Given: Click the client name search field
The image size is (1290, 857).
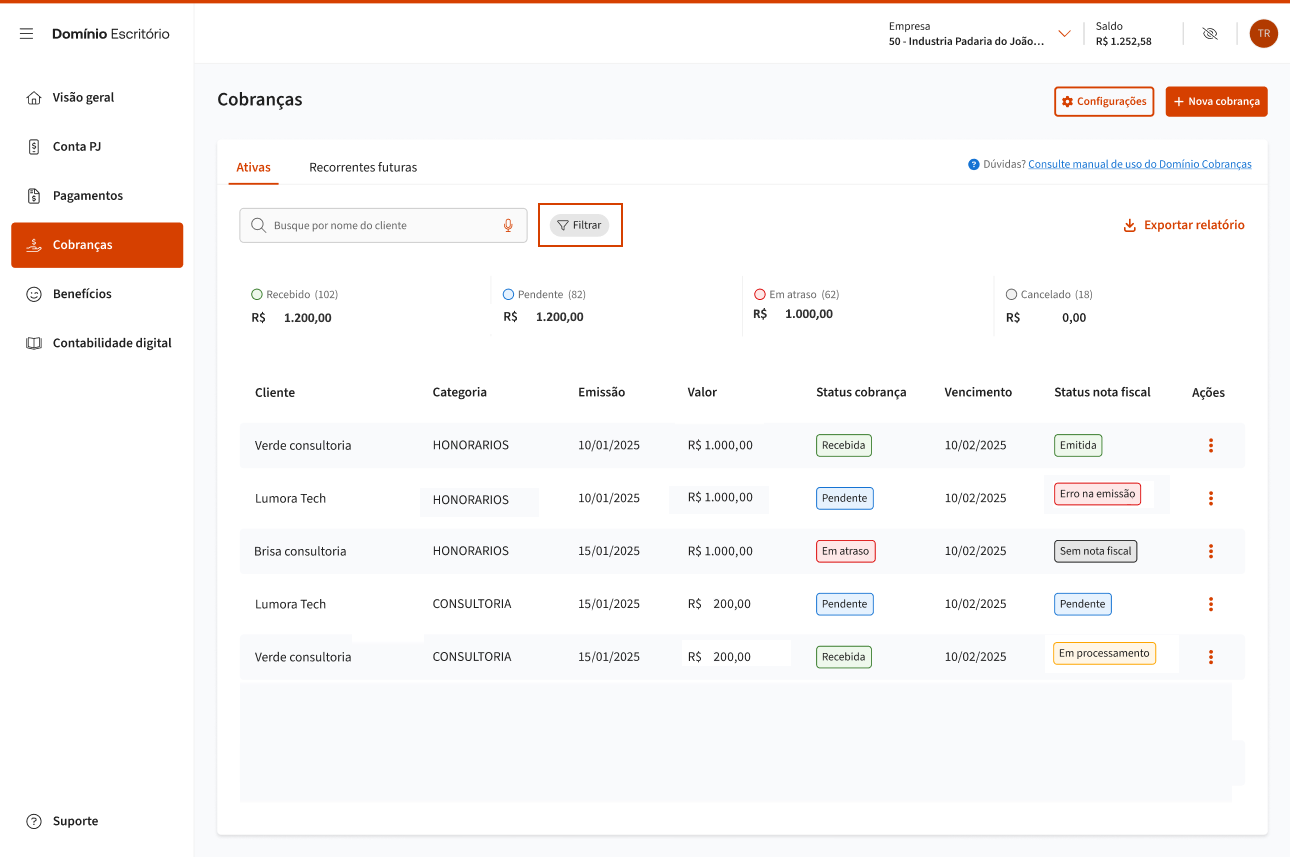Looking at the screenshot, I should [380, 226].
